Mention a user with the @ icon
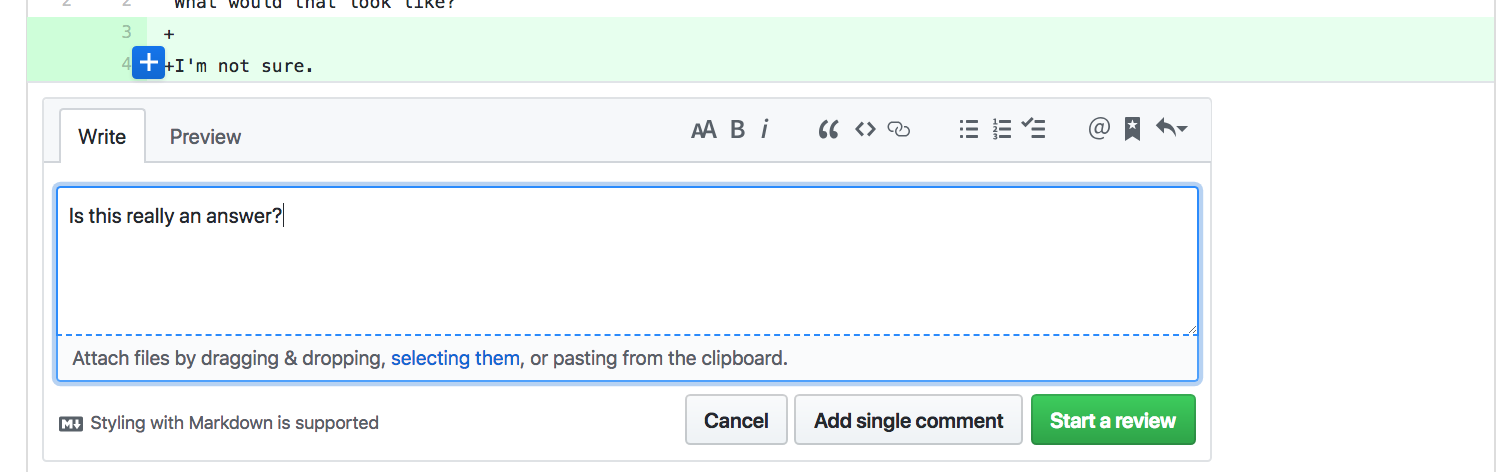This screenshot has height=472, width=1511. point(1099,129)
